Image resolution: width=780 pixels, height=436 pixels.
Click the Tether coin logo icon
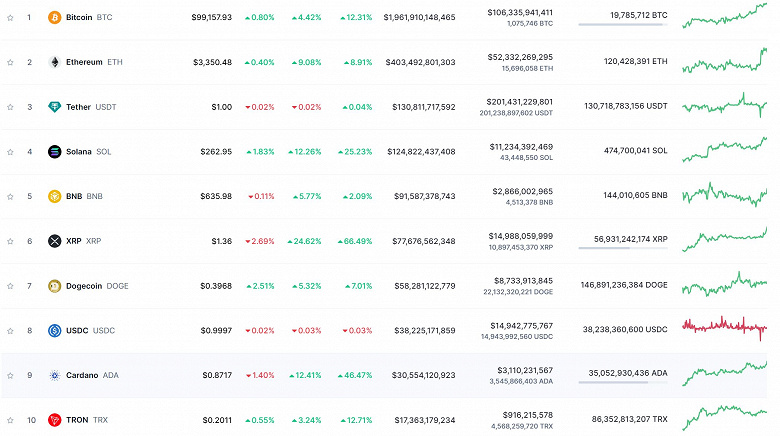click(x=54, y=107)
